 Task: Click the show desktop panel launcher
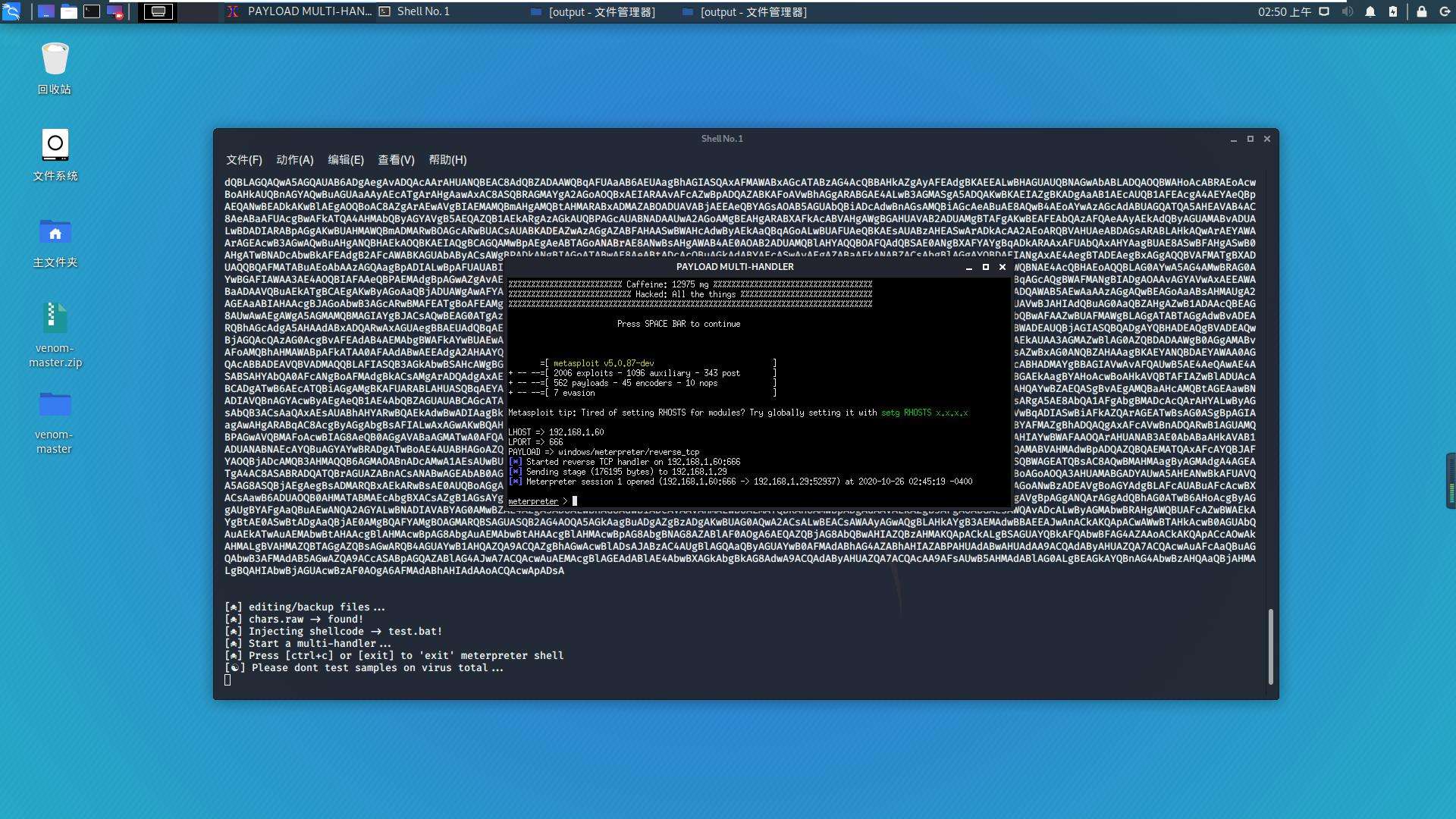point(46,11)
